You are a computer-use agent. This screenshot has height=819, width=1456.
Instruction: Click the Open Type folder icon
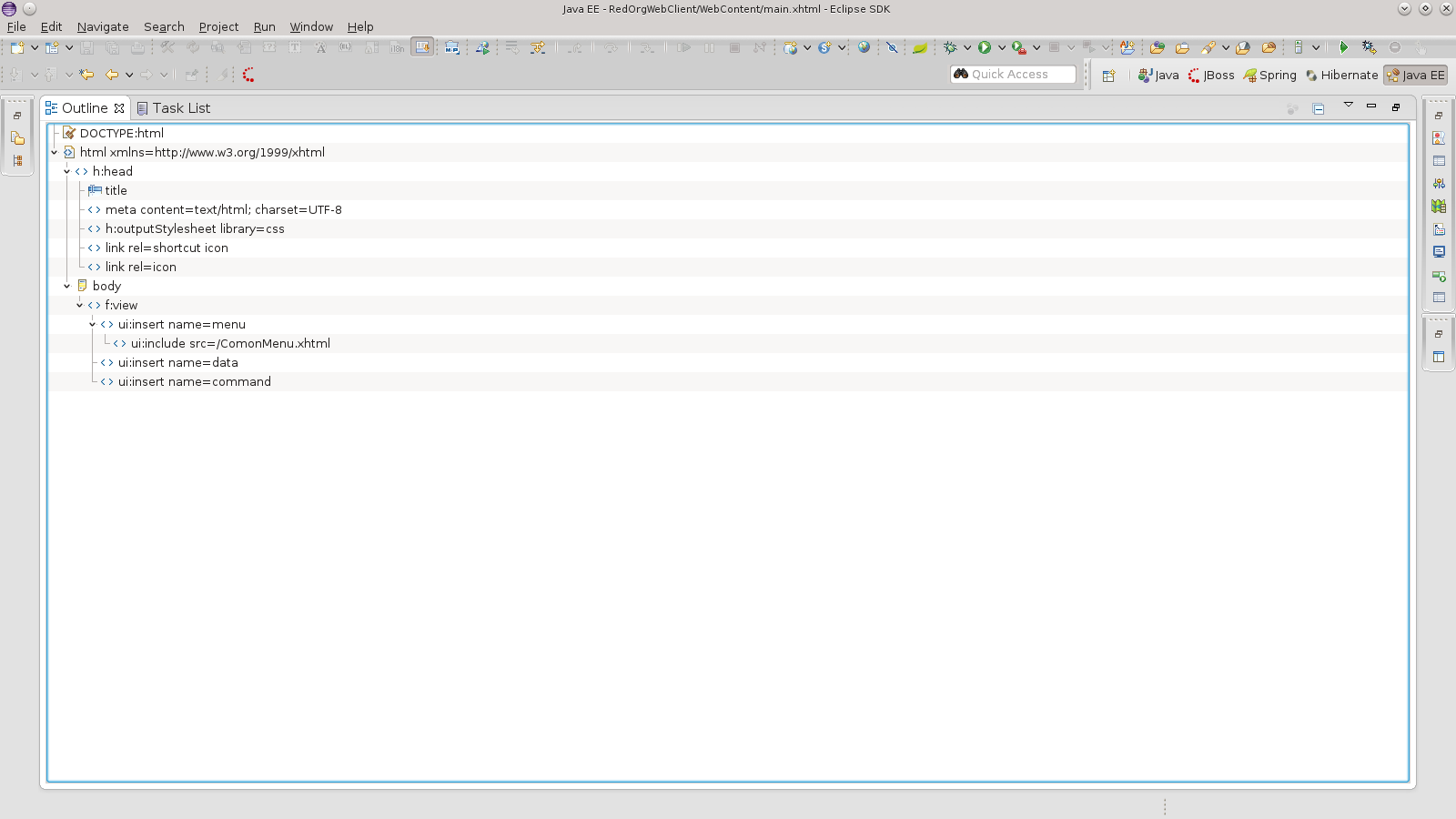coord(1158,47)
